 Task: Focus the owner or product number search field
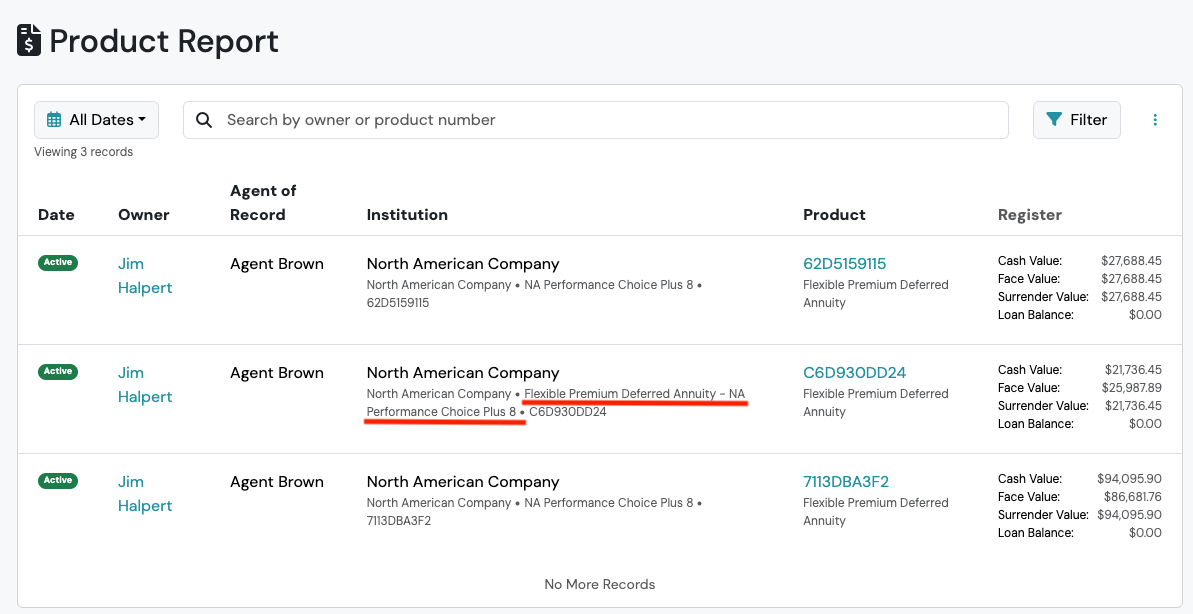coord(596,119)
